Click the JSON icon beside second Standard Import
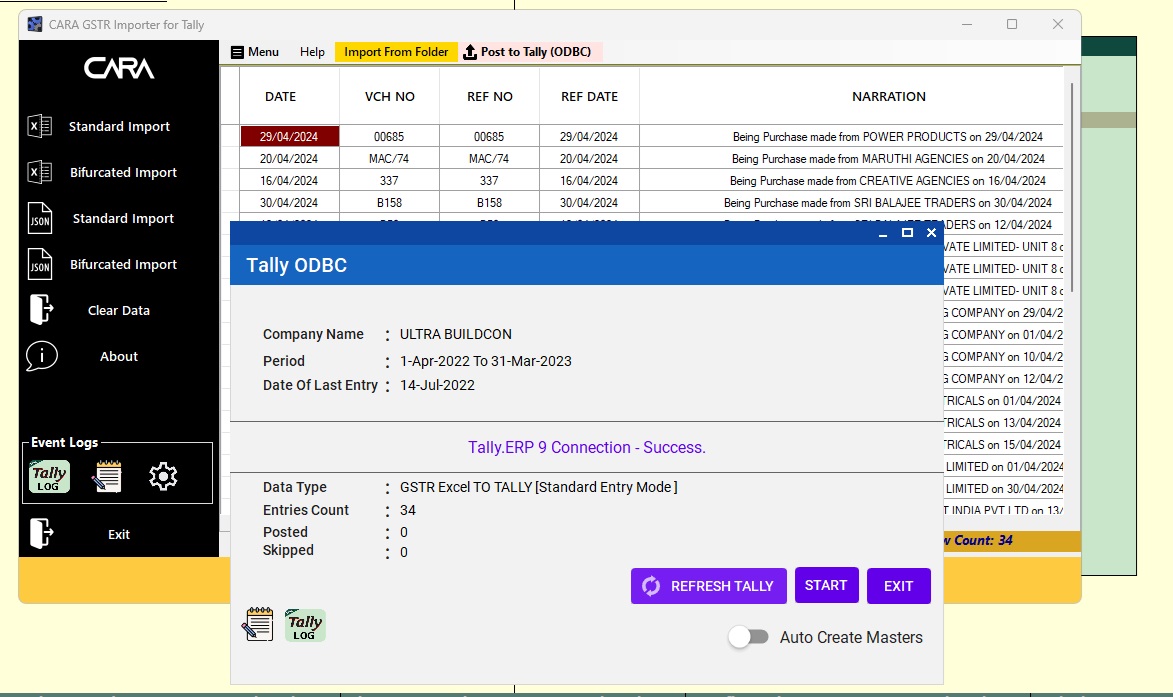Image resolution: width=1173 pixels, height=697 pixels. coord(39,219)
